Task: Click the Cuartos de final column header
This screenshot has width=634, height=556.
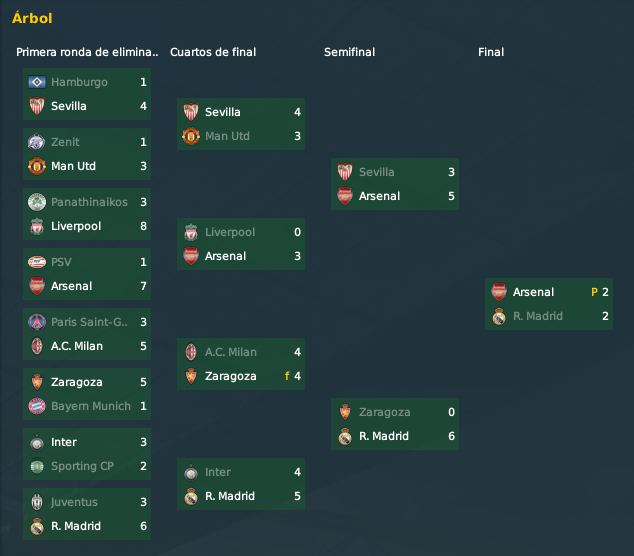Action: pos(213,52)
